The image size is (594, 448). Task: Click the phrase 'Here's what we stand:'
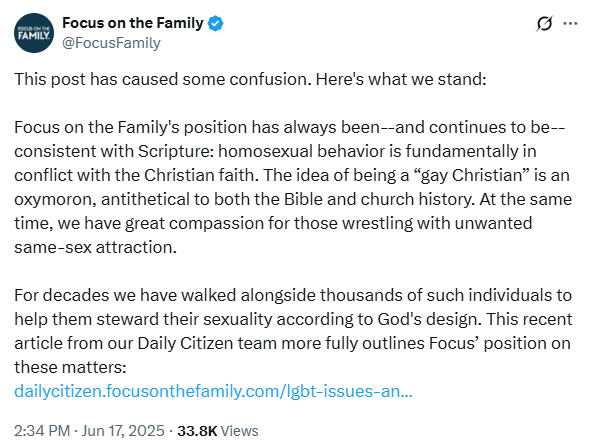tap(401, 80)
